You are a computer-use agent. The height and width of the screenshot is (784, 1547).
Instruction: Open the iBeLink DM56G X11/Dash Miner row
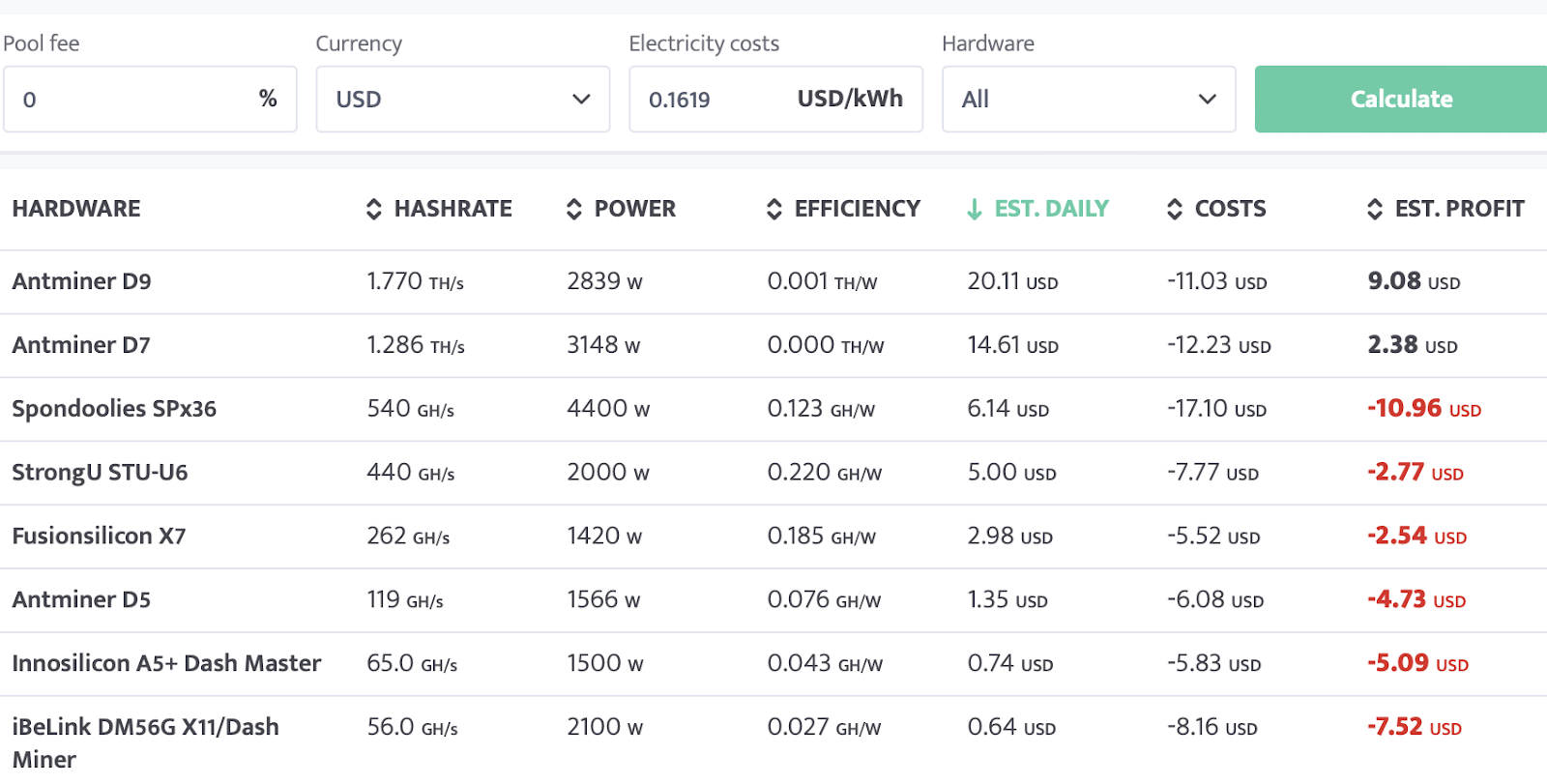click(x=773, y=740)
